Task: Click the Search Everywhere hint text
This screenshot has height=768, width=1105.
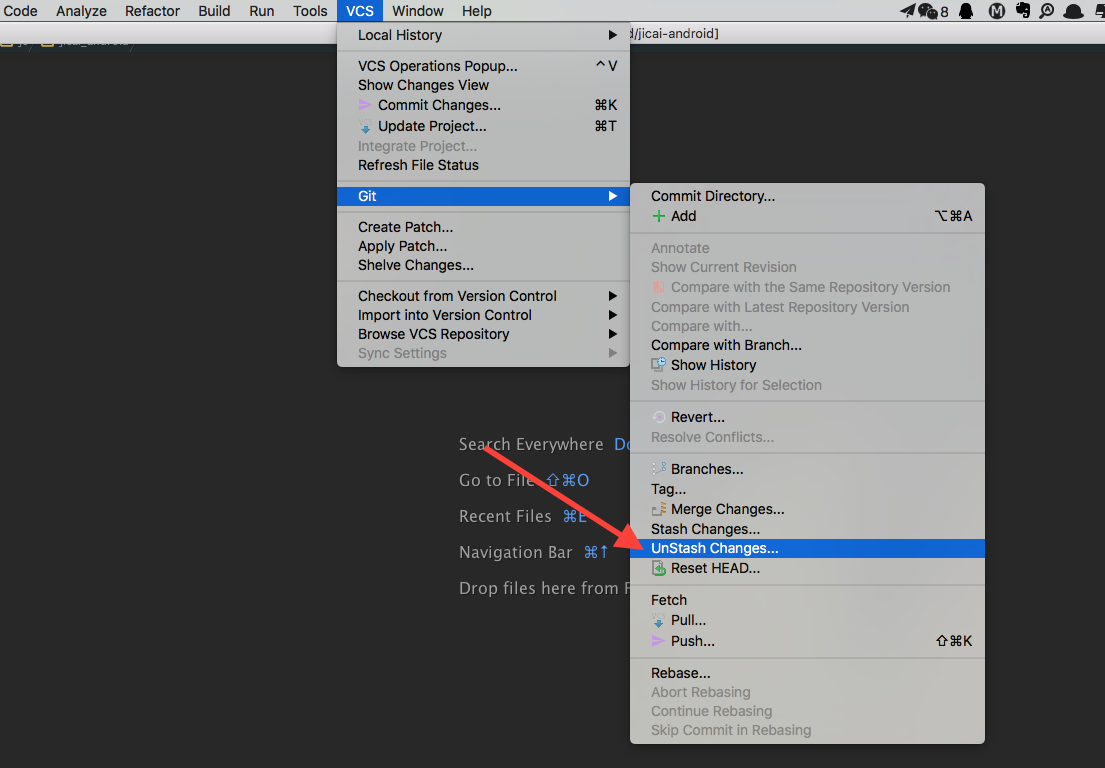Action: 531,445
